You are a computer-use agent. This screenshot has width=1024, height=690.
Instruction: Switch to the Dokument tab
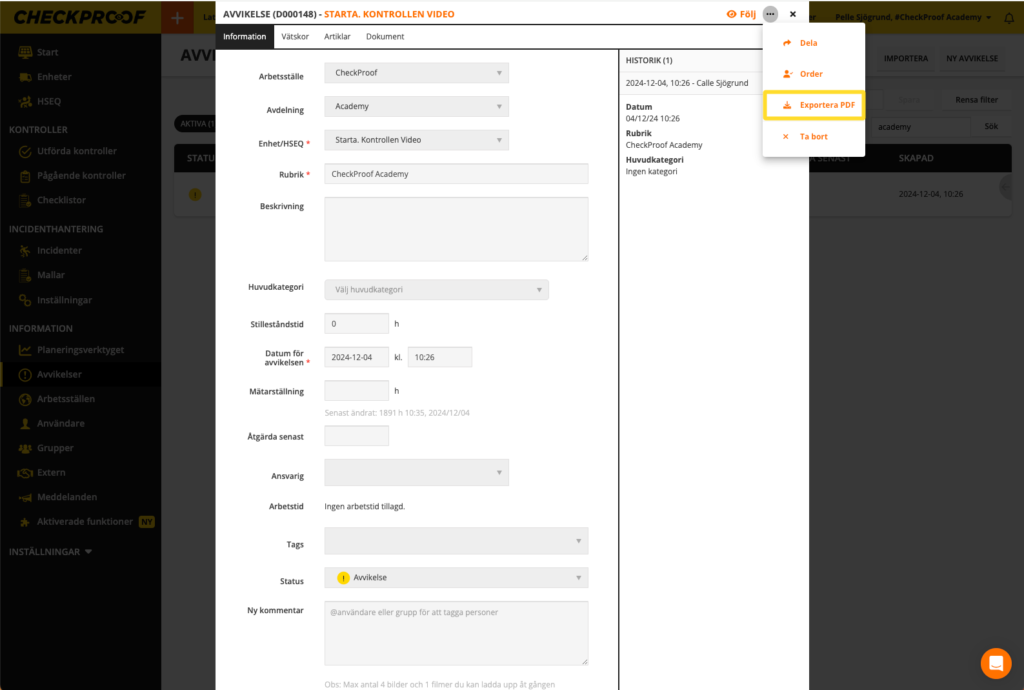pyautogui.click(x=385, y=37)
